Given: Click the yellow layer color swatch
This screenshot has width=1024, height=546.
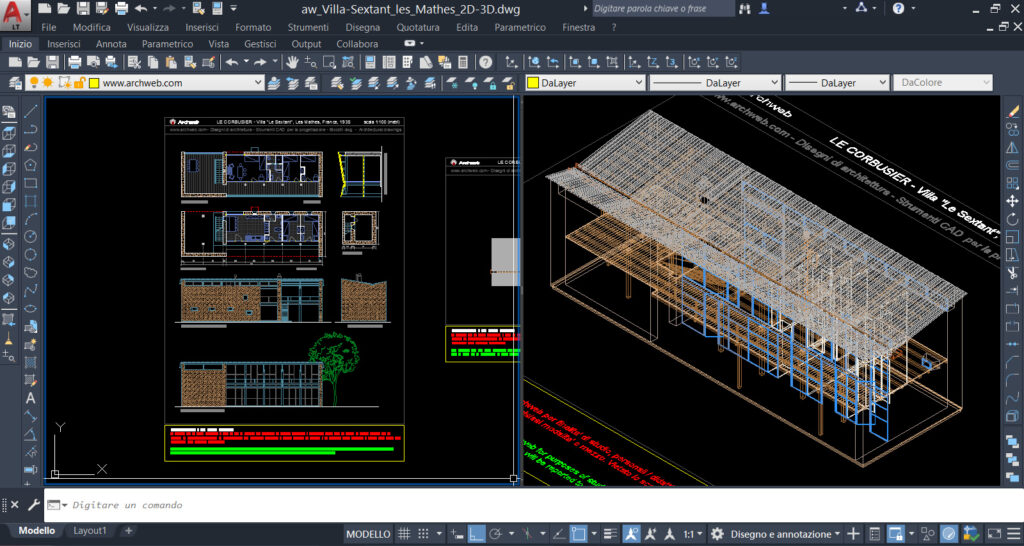Looking at the screenshot, I should point(93,83).
